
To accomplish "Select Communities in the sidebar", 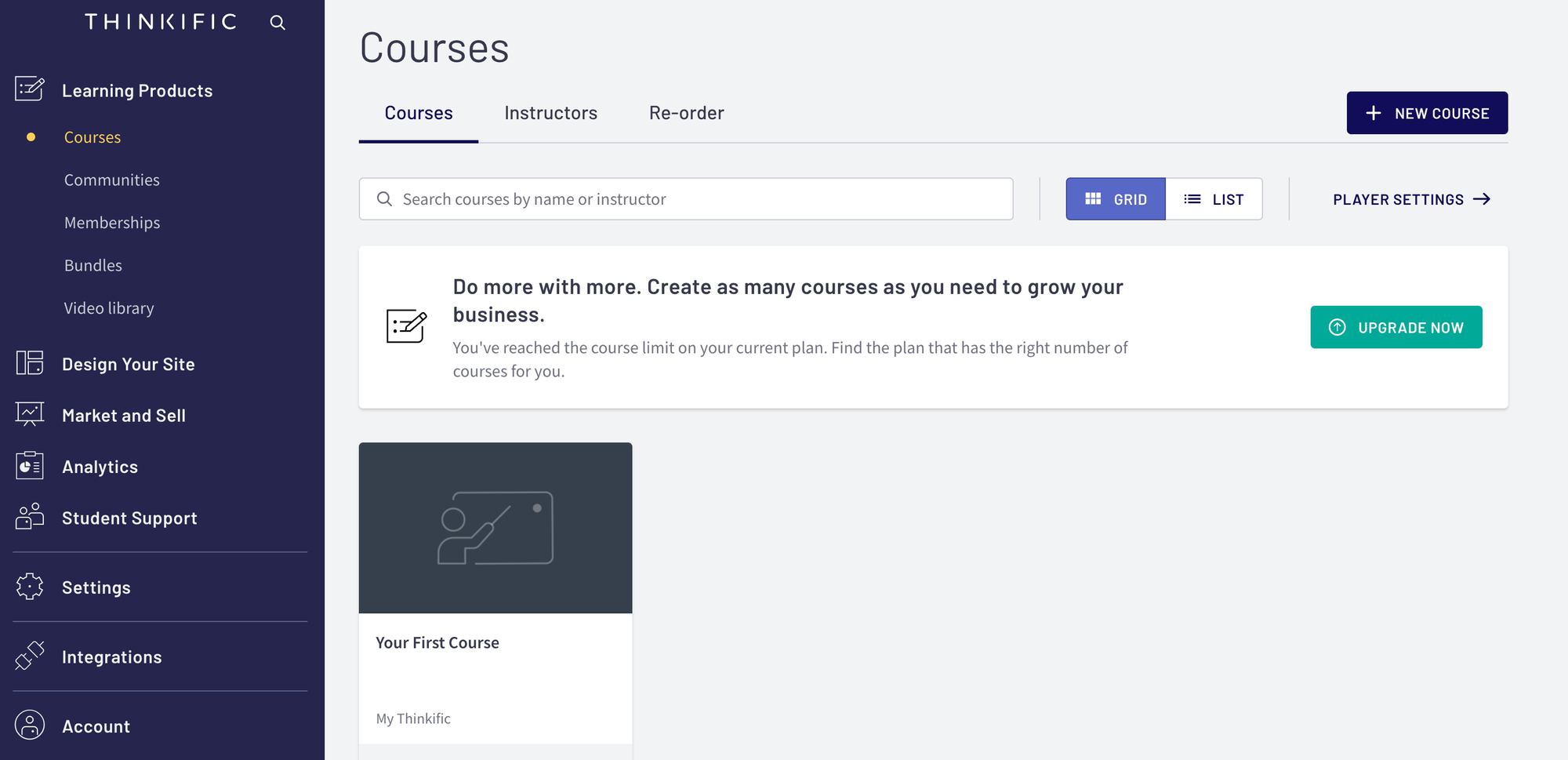I will point(112,179).
